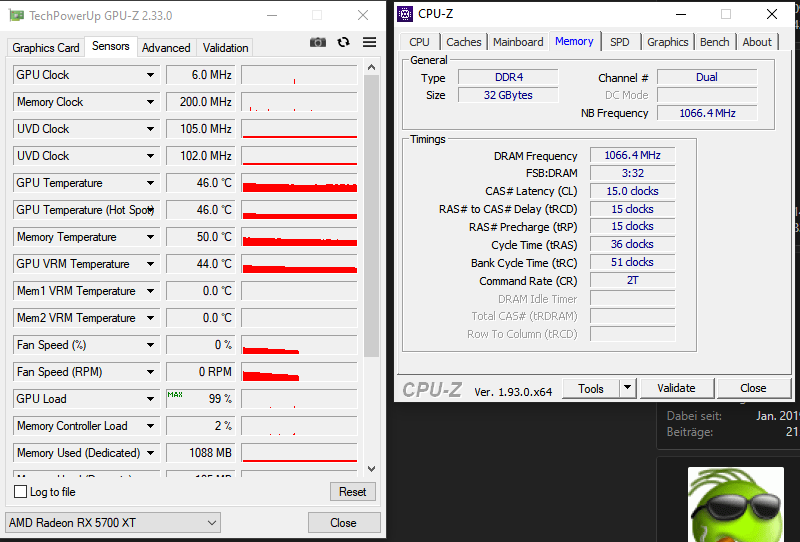Image resolution: width=800 pixels, height=542 pixels.
Task: Open the Memory Temperature sensor dropdown
Action: coord(150,237)
